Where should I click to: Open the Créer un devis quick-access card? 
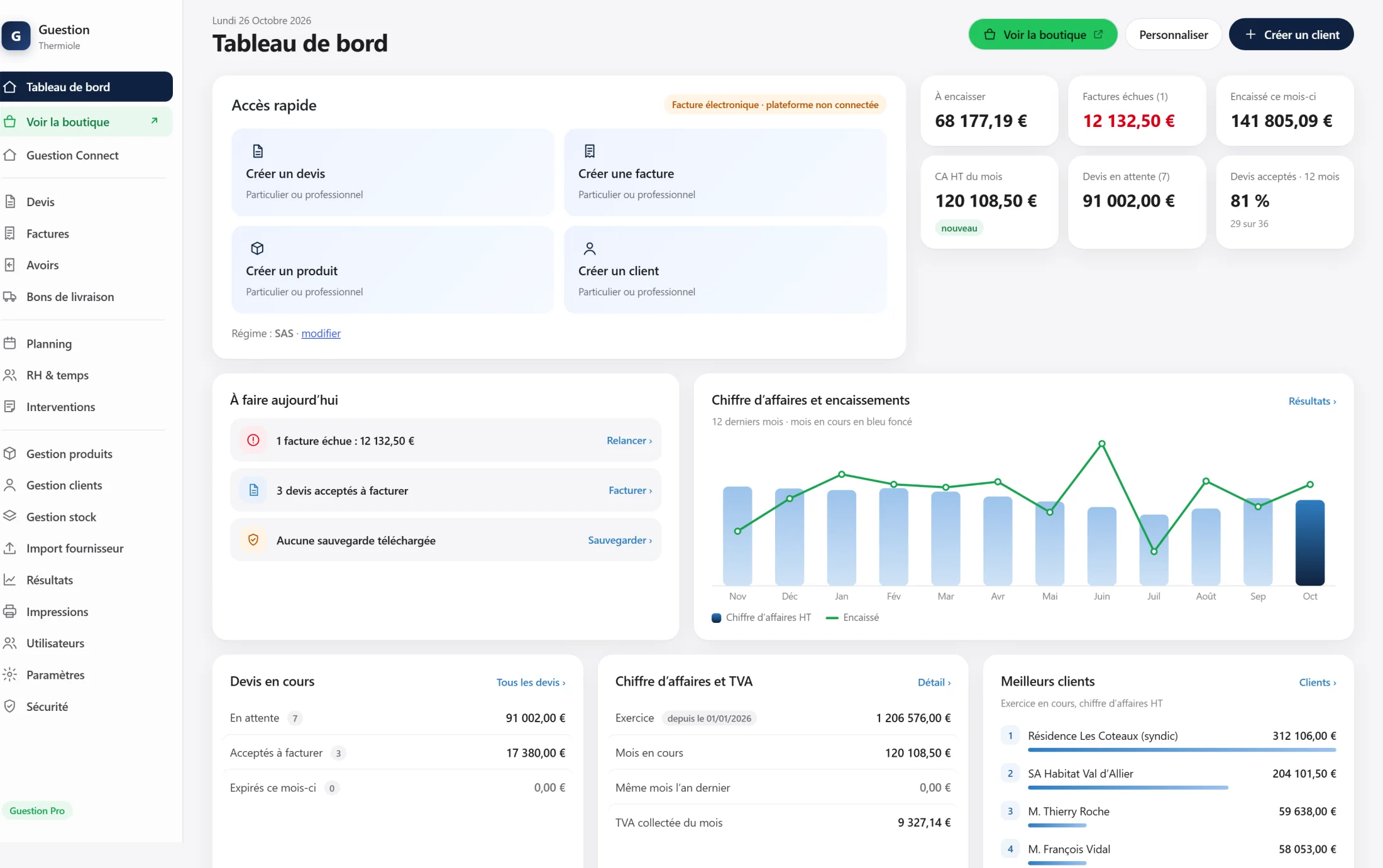click(x=393, y=173)
